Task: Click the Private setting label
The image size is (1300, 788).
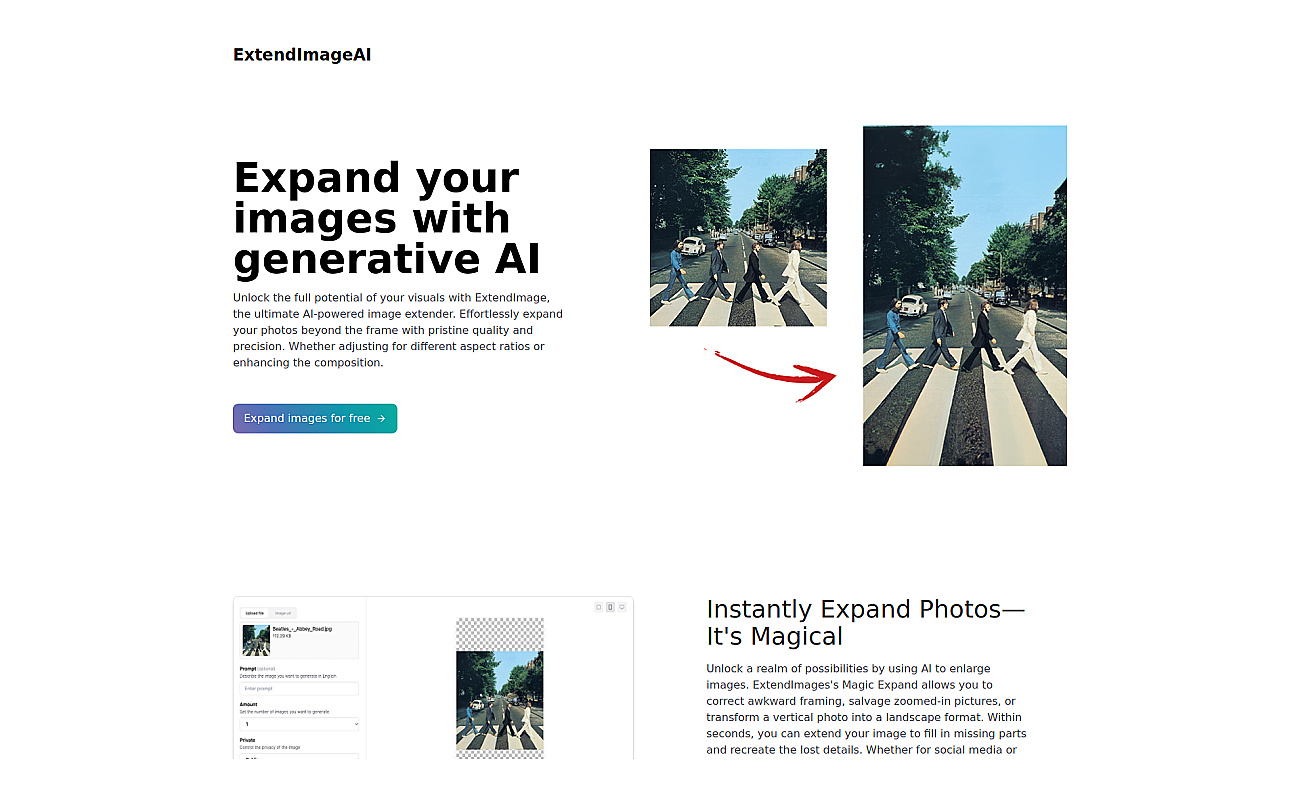Action: pos(247,740)
